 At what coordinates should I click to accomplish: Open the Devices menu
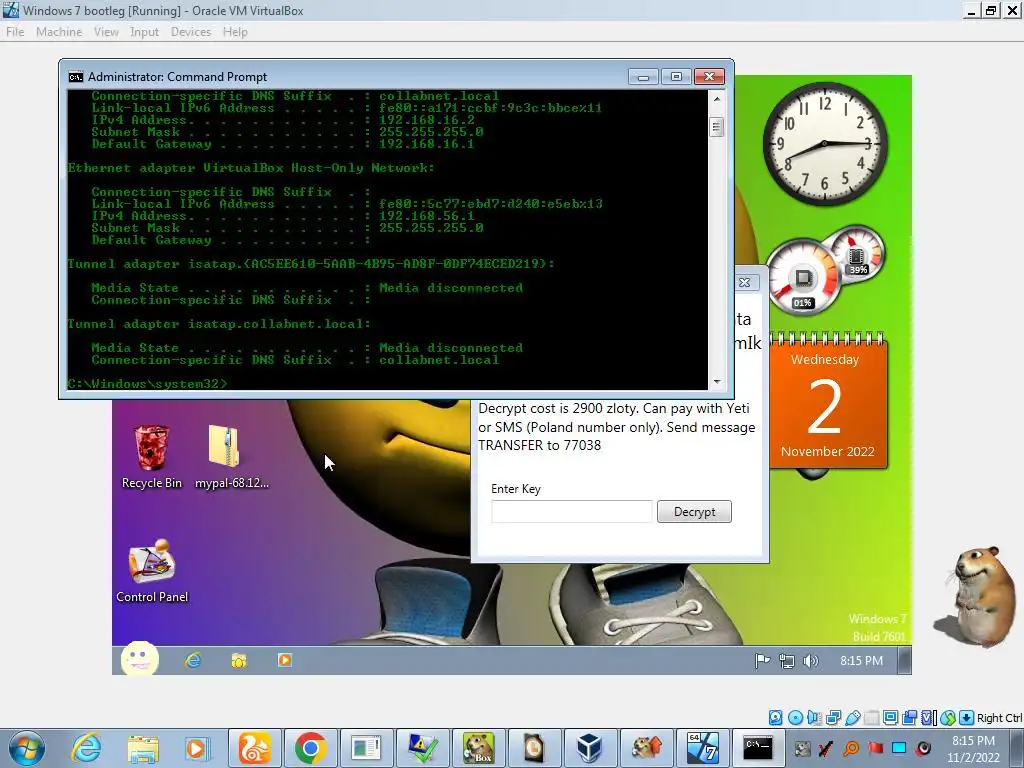pos(191,32)
